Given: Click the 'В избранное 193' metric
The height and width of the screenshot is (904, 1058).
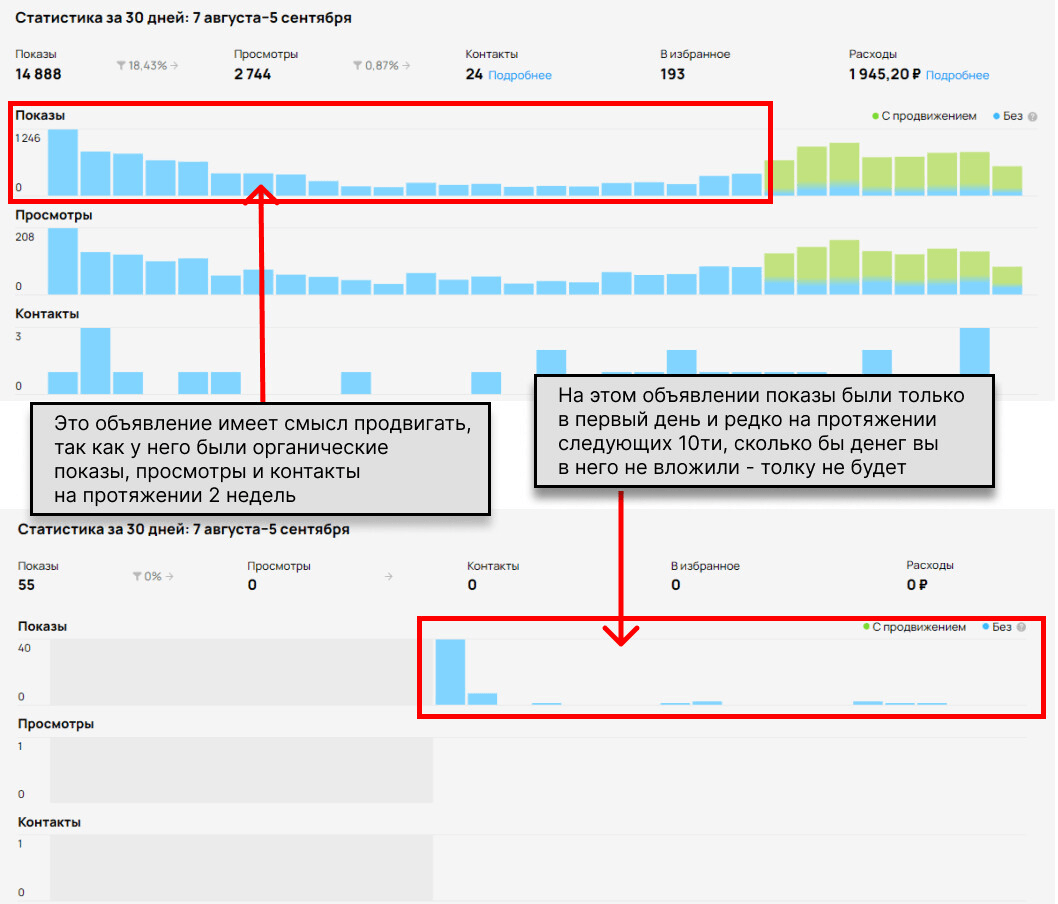Looking at the screenshot, I should 695,65.
